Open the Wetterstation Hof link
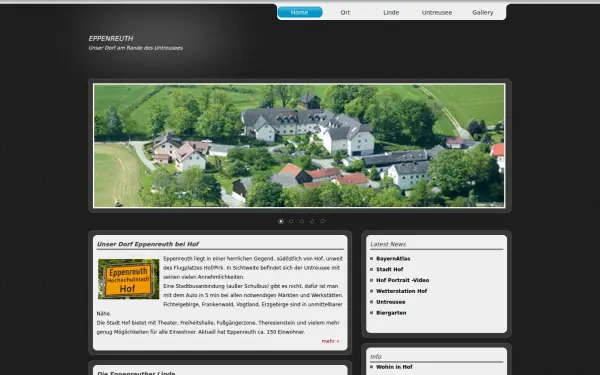The width and height of the screenshot is (600, 375). (x=401, y=291)
